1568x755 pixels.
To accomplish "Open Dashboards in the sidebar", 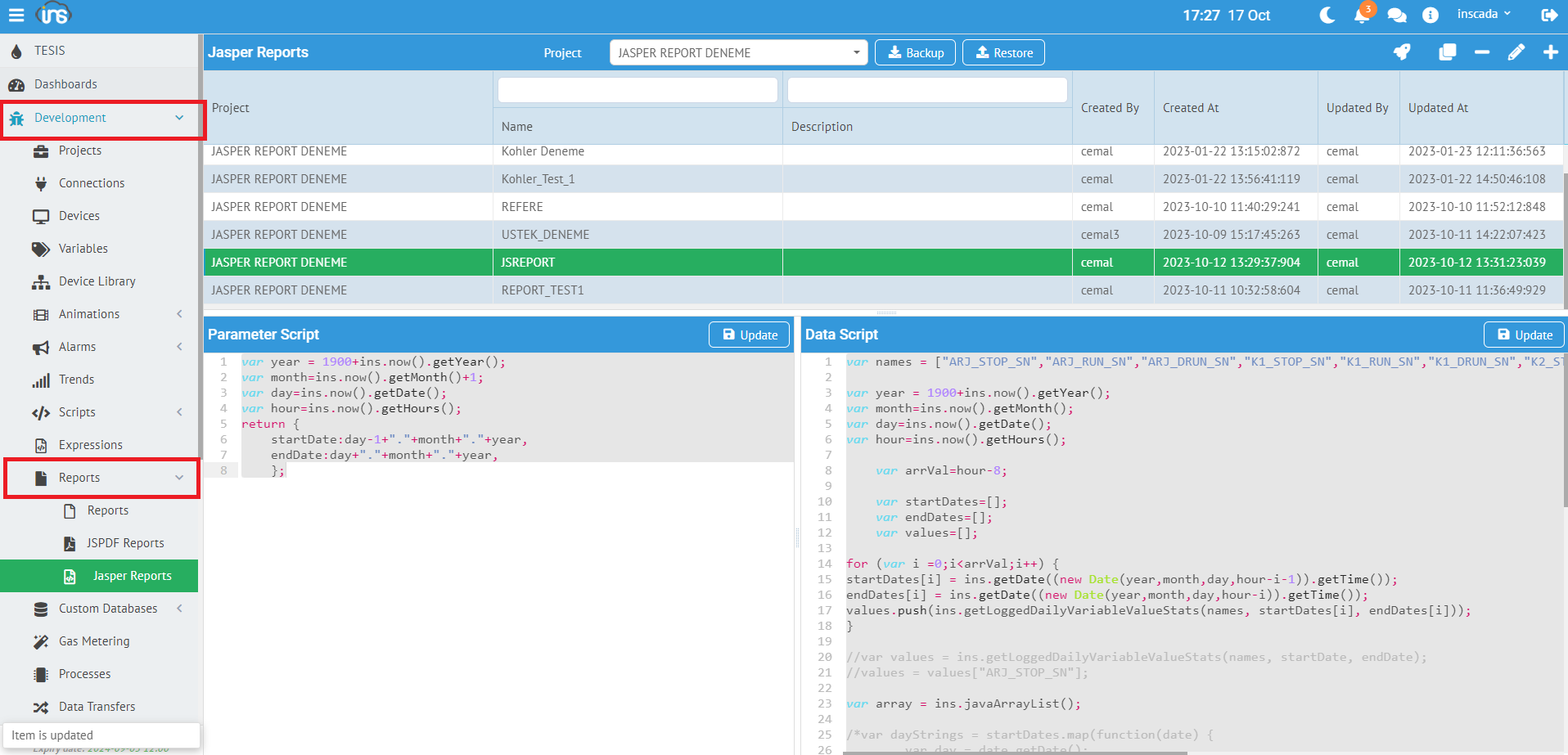I will 99,84.
